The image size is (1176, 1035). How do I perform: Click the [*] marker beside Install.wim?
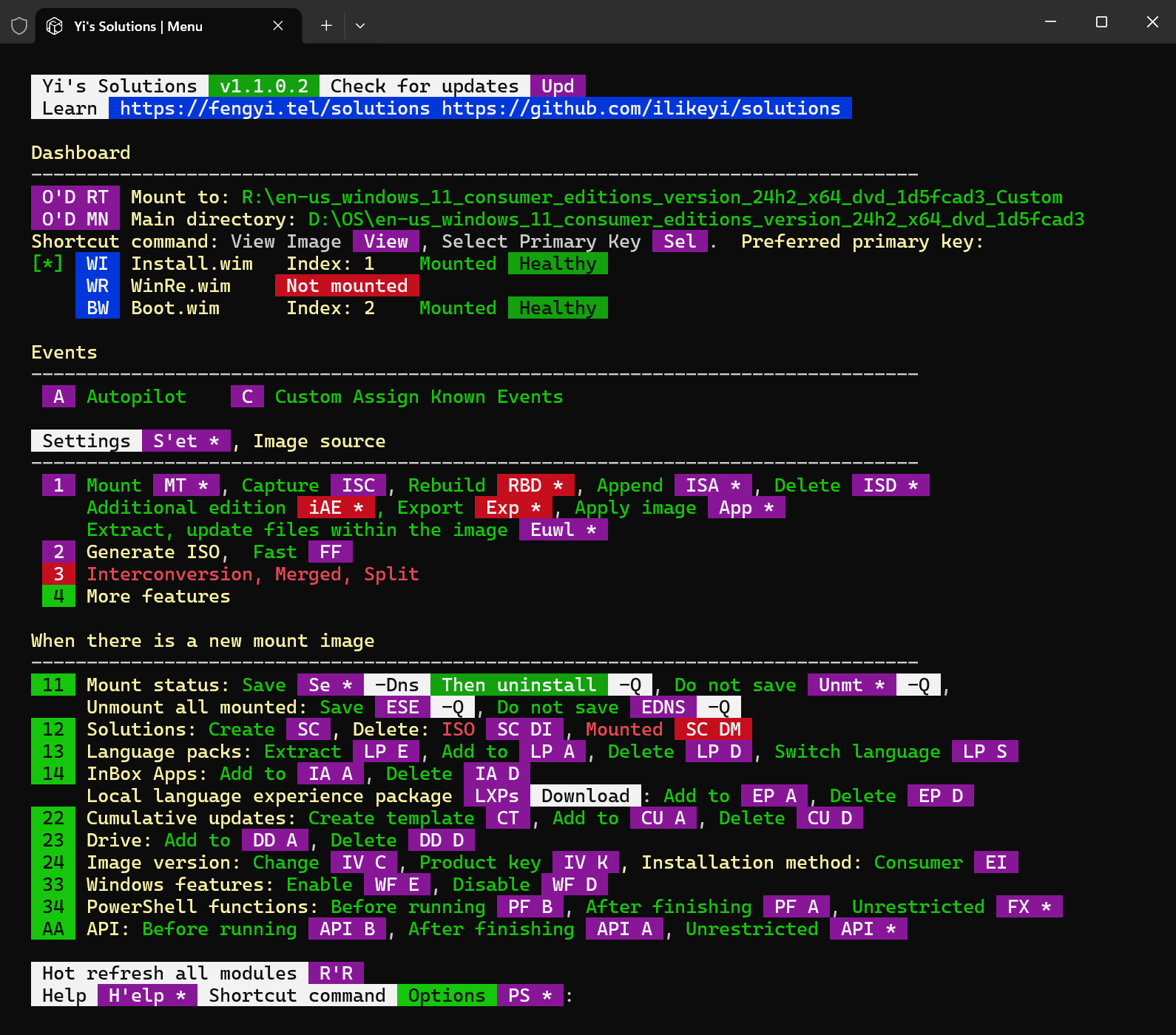pos(47,264)
